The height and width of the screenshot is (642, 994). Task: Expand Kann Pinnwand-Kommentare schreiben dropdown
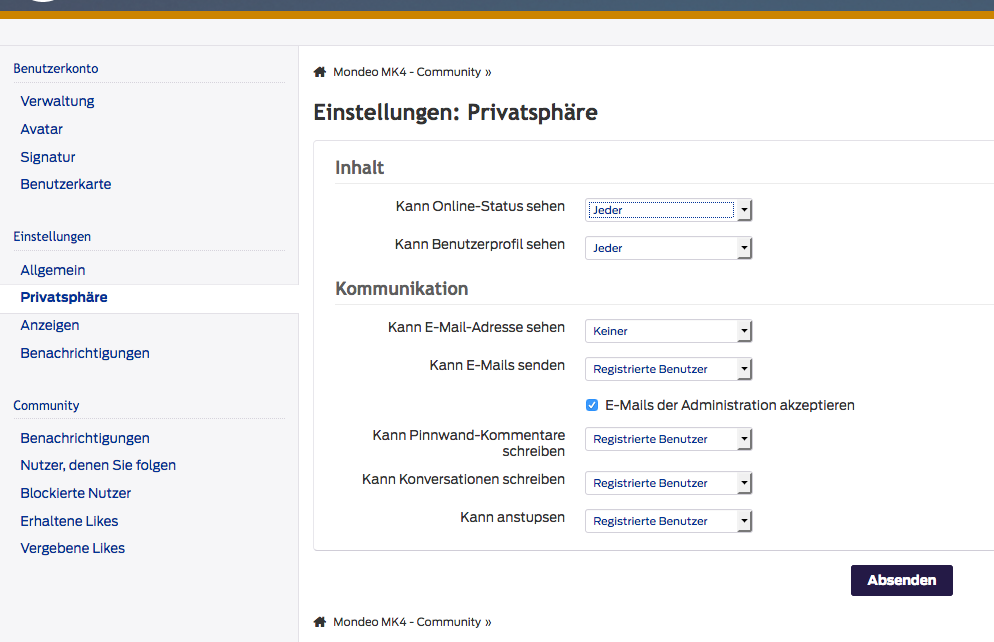(x=668, y=439)
